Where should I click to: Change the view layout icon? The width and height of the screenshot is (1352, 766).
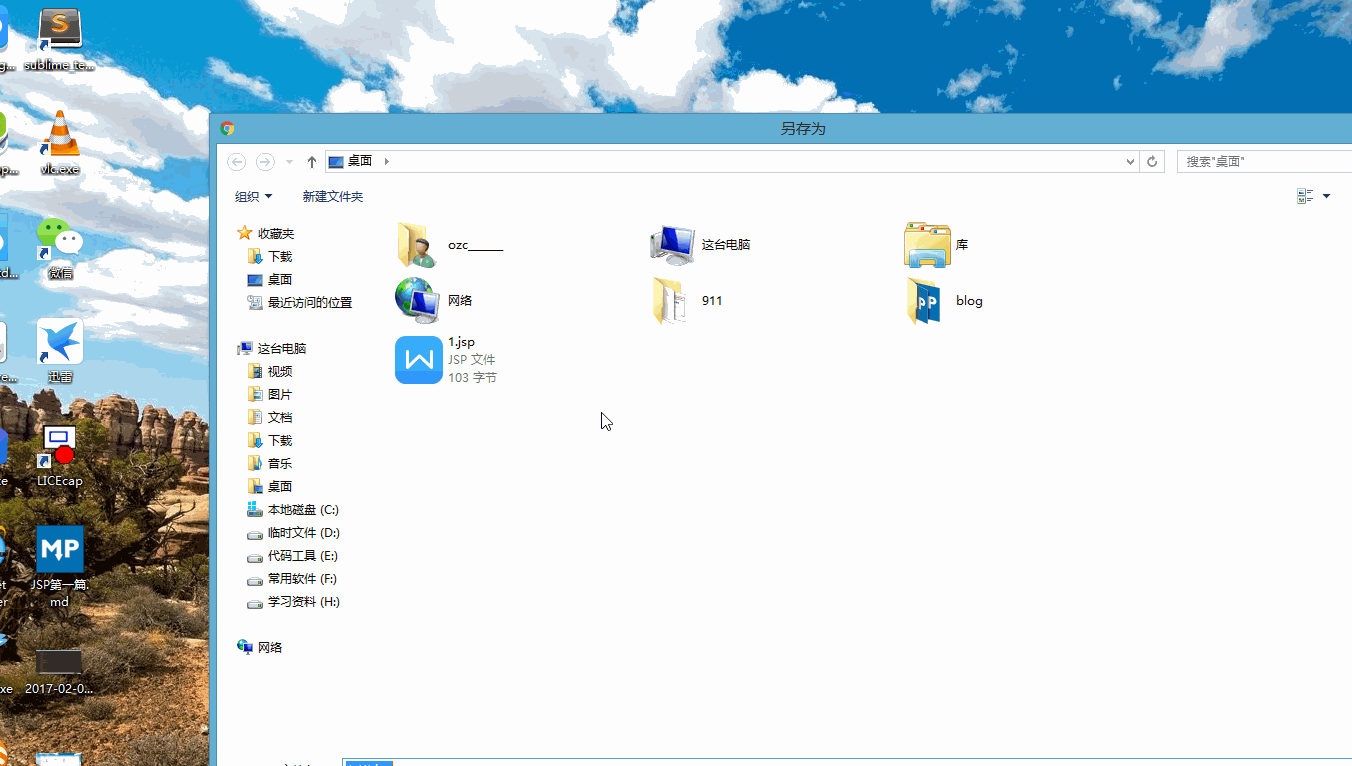tap(1305, 196)
